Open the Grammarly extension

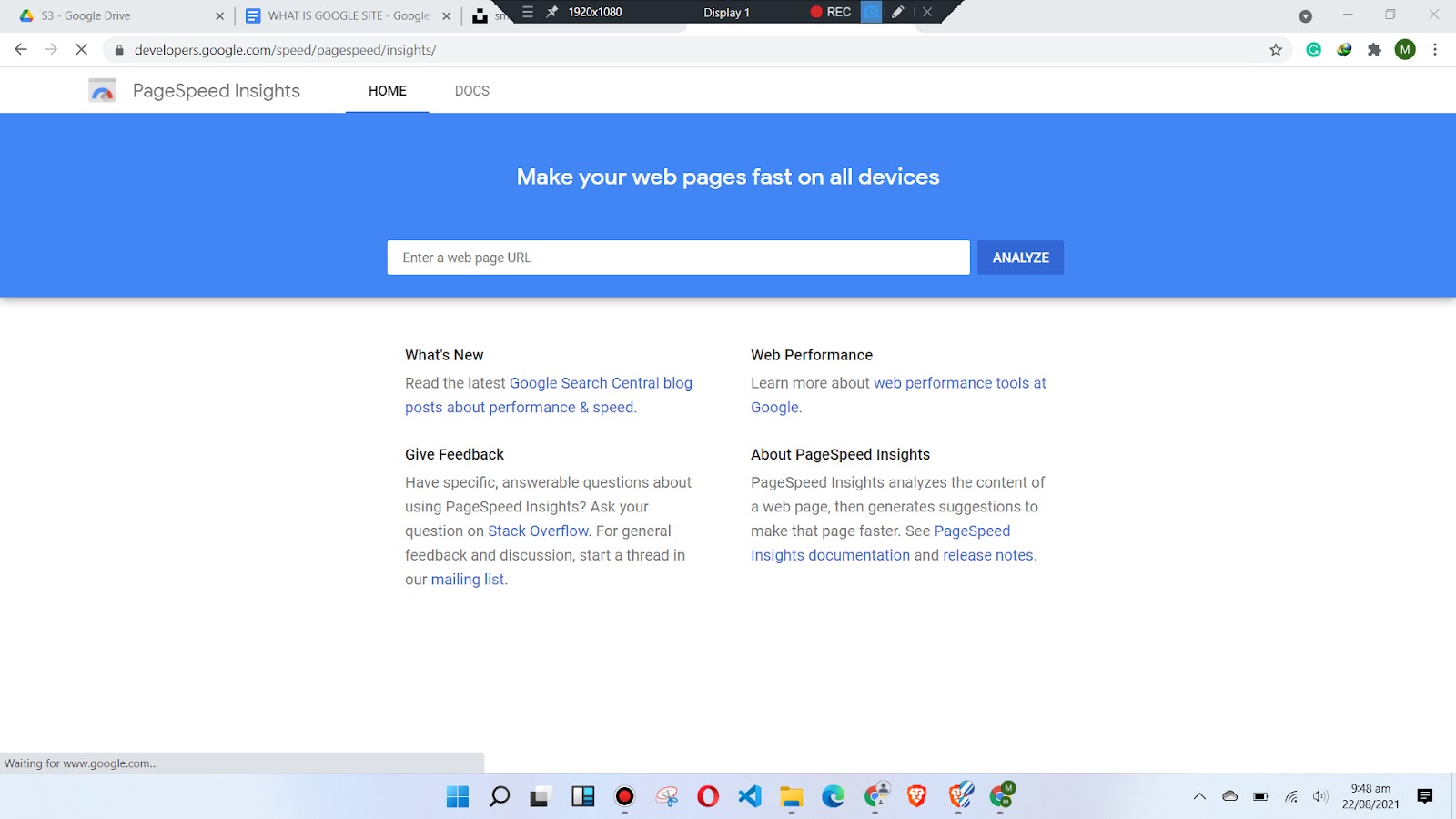pyautogui.click(x=1313, y=50)
